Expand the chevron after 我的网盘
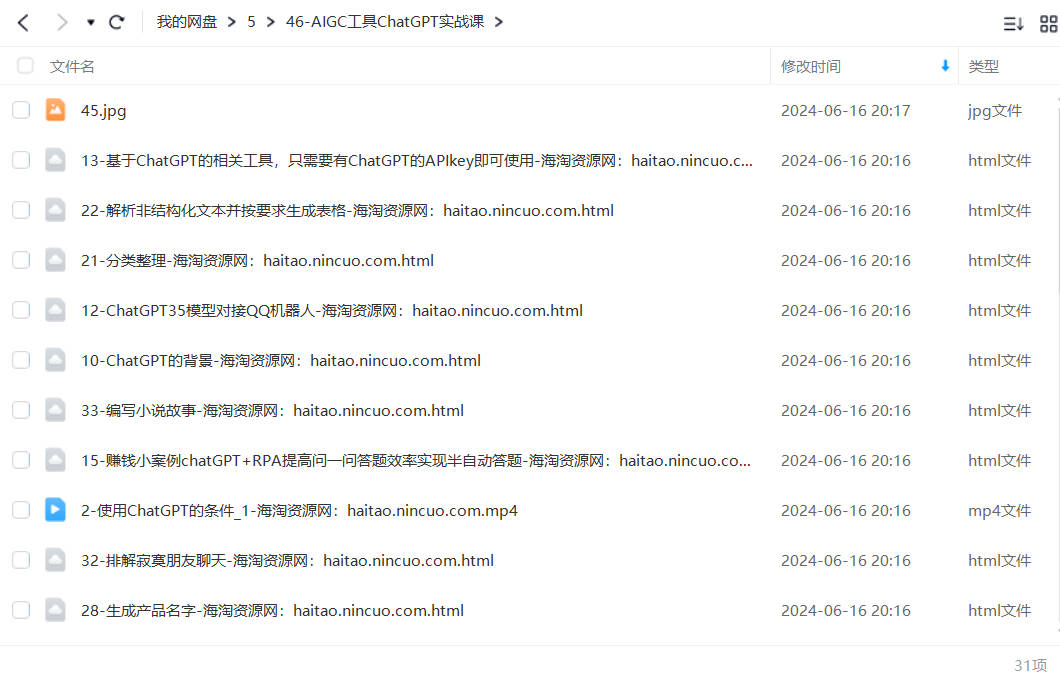The height and width of the screenshot is (681, 1060). point(232,22)
